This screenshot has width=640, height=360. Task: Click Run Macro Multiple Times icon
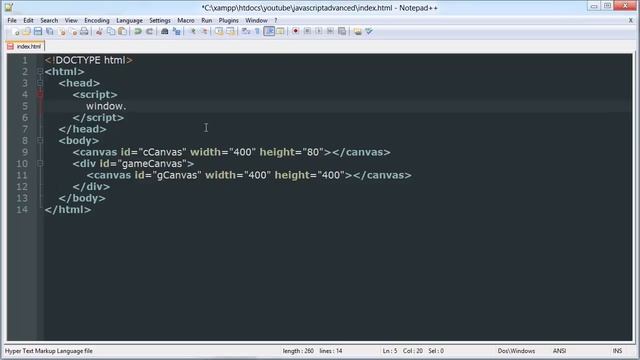[x=330, y=31]
